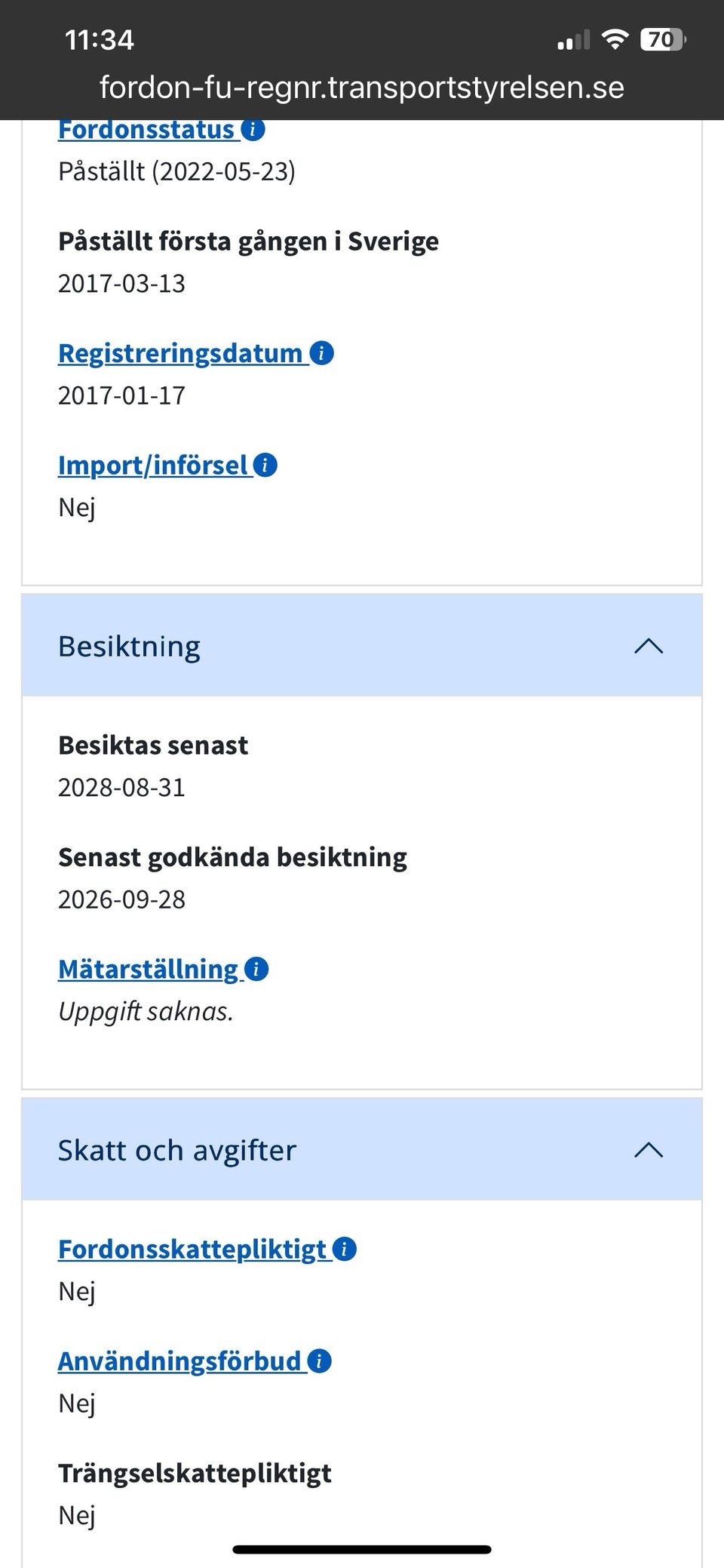The image size is (724, 1568).
Task: Tap the transportstyrelsen.se address bar
Action: [362, 88]
